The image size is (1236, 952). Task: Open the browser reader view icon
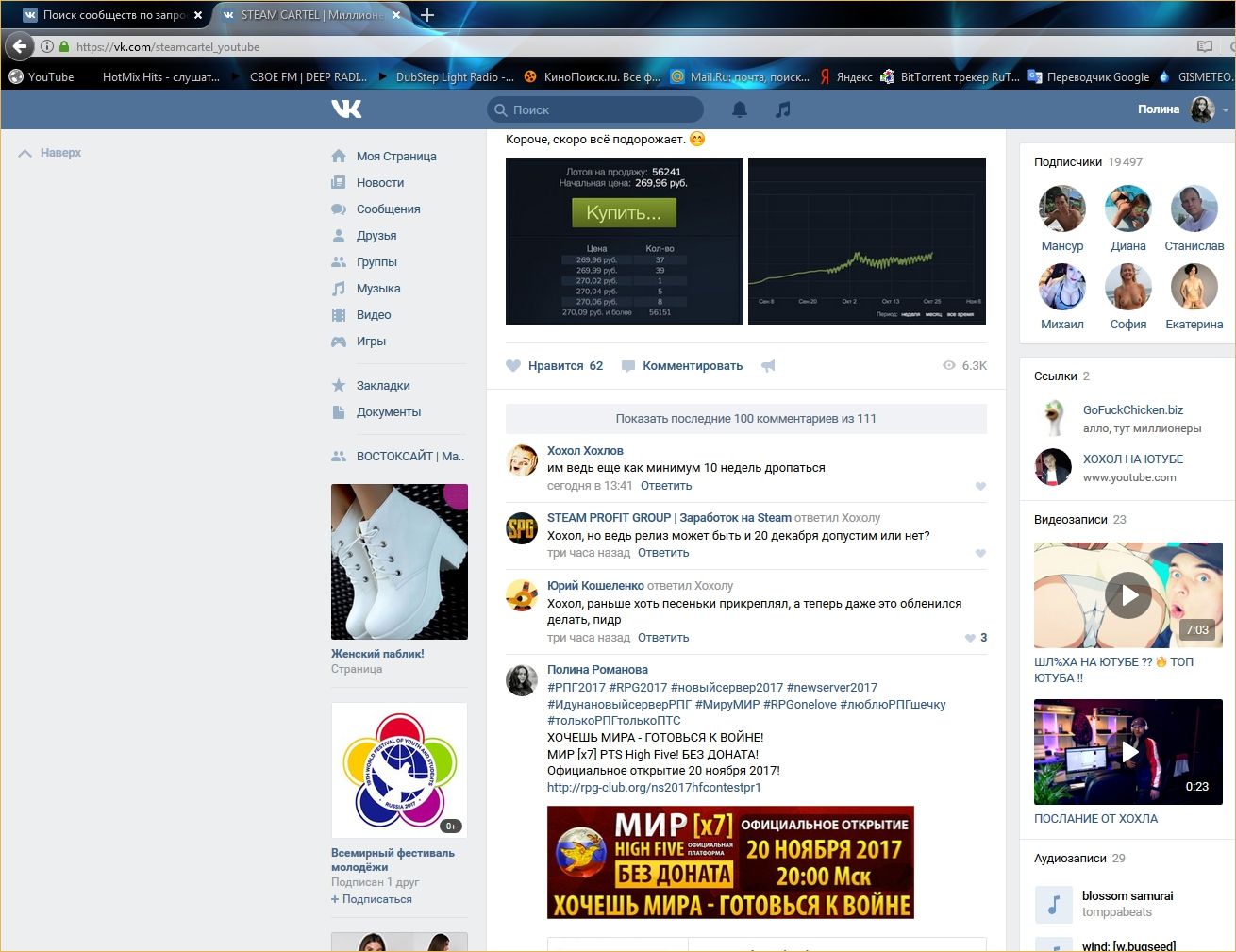click(1204, 46)
